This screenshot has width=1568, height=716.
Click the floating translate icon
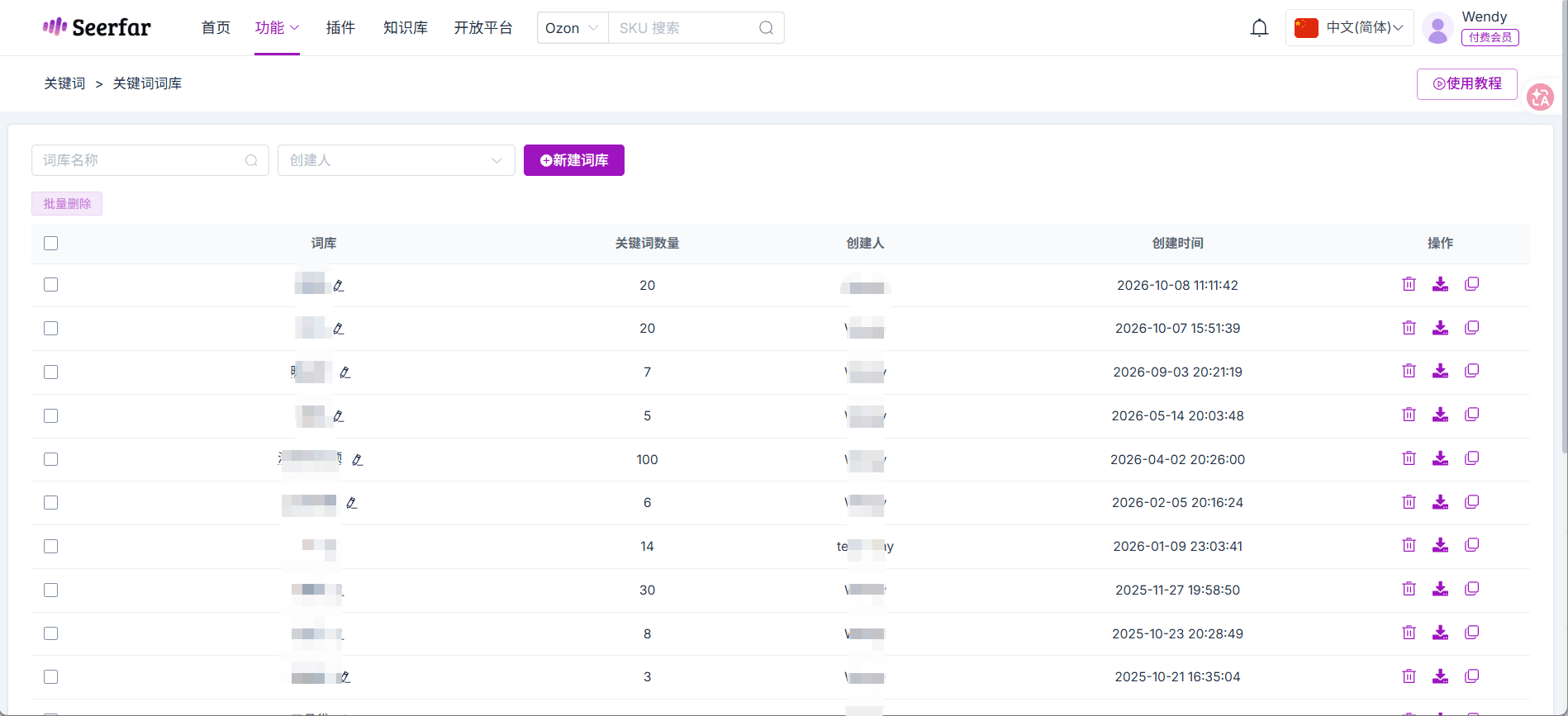point(1540,97)
